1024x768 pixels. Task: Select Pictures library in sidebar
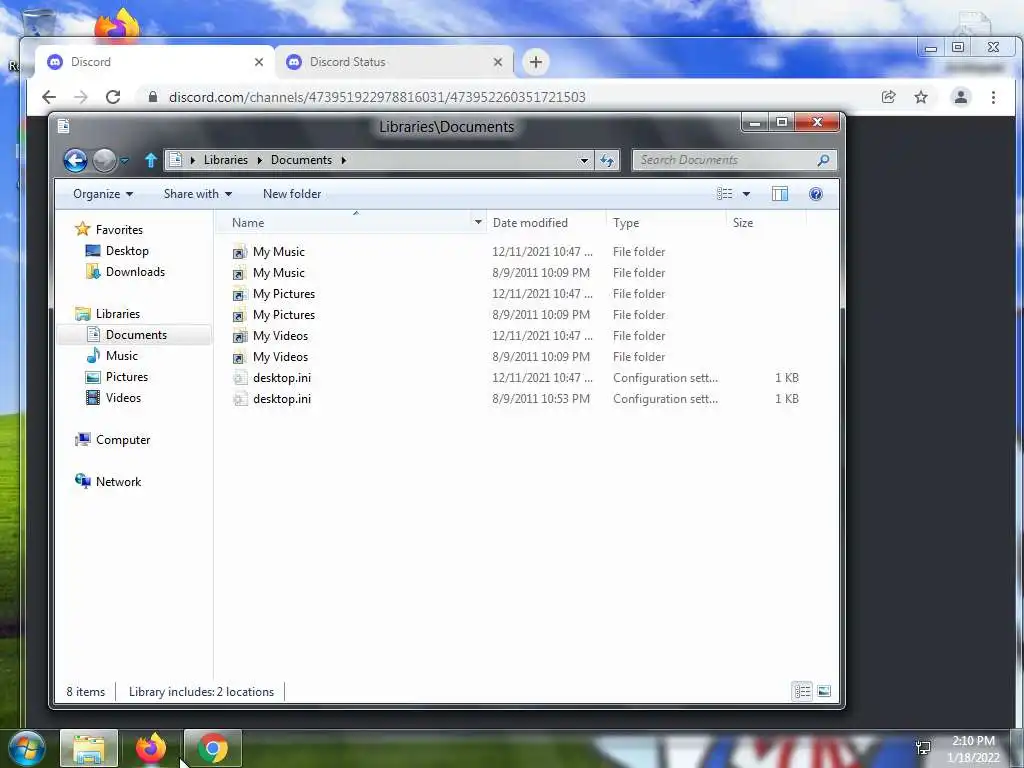pyautogui.click(x=117, y=377)
